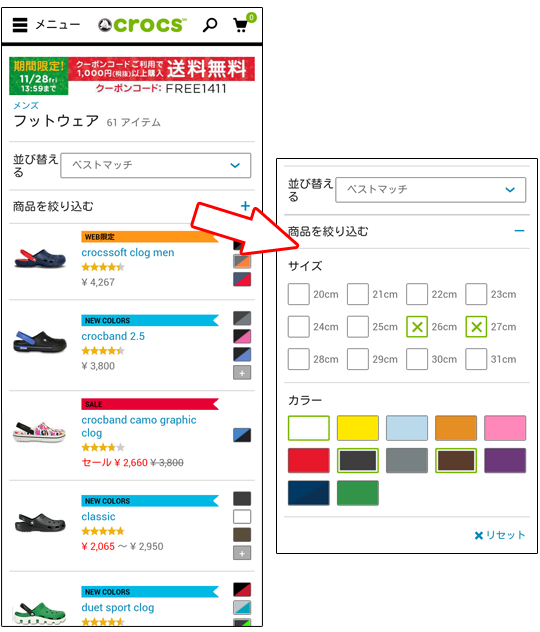540x632 pixels.
Task: Open the メニュー menu label
Action: [x=58, y=25]
